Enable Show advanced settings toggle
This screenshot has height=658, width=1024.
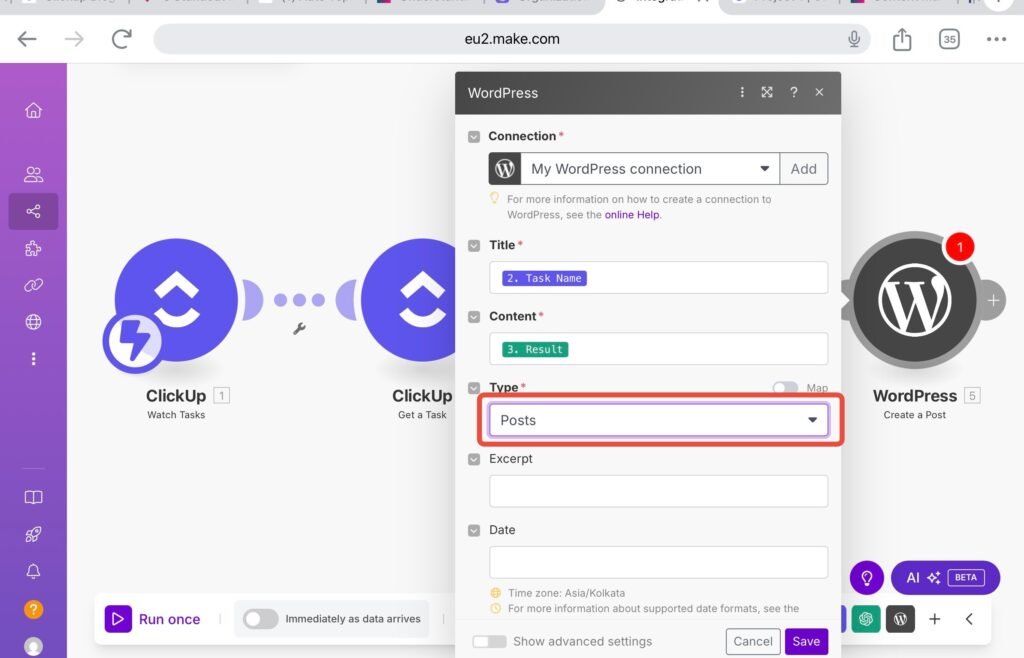pos(489,642)
